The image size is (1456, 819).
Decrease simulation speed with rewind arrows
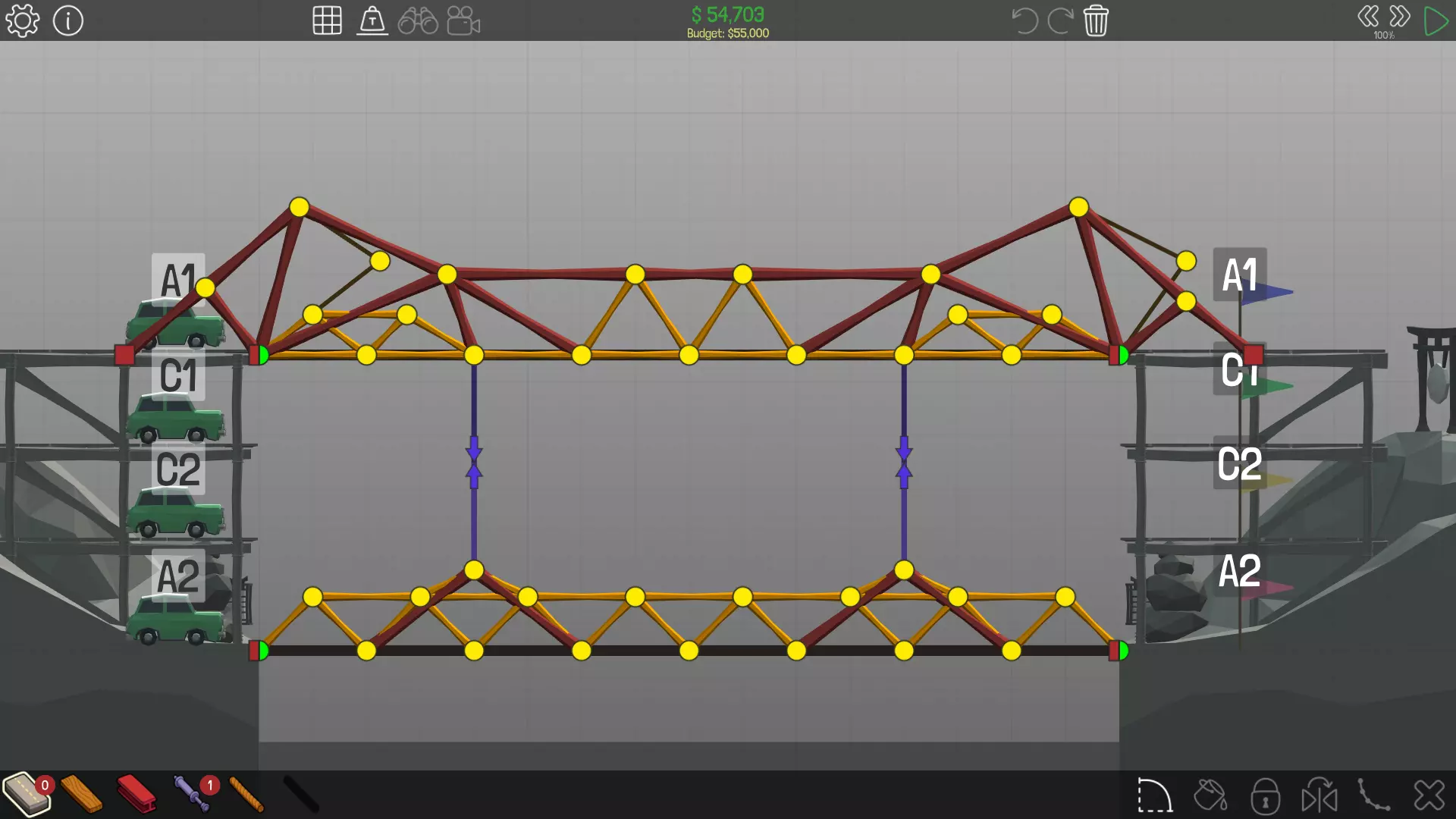tap(1368, 16)
